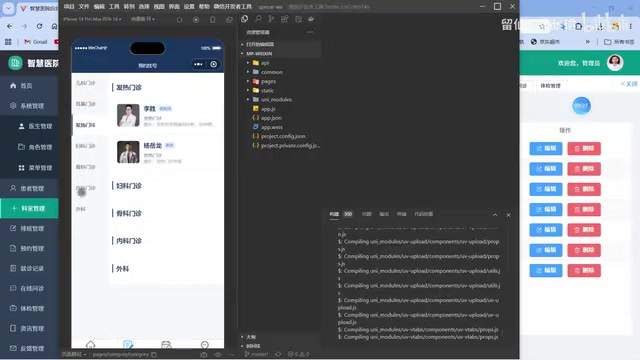
Task: Open the browser home button
Action: [54, 26]
